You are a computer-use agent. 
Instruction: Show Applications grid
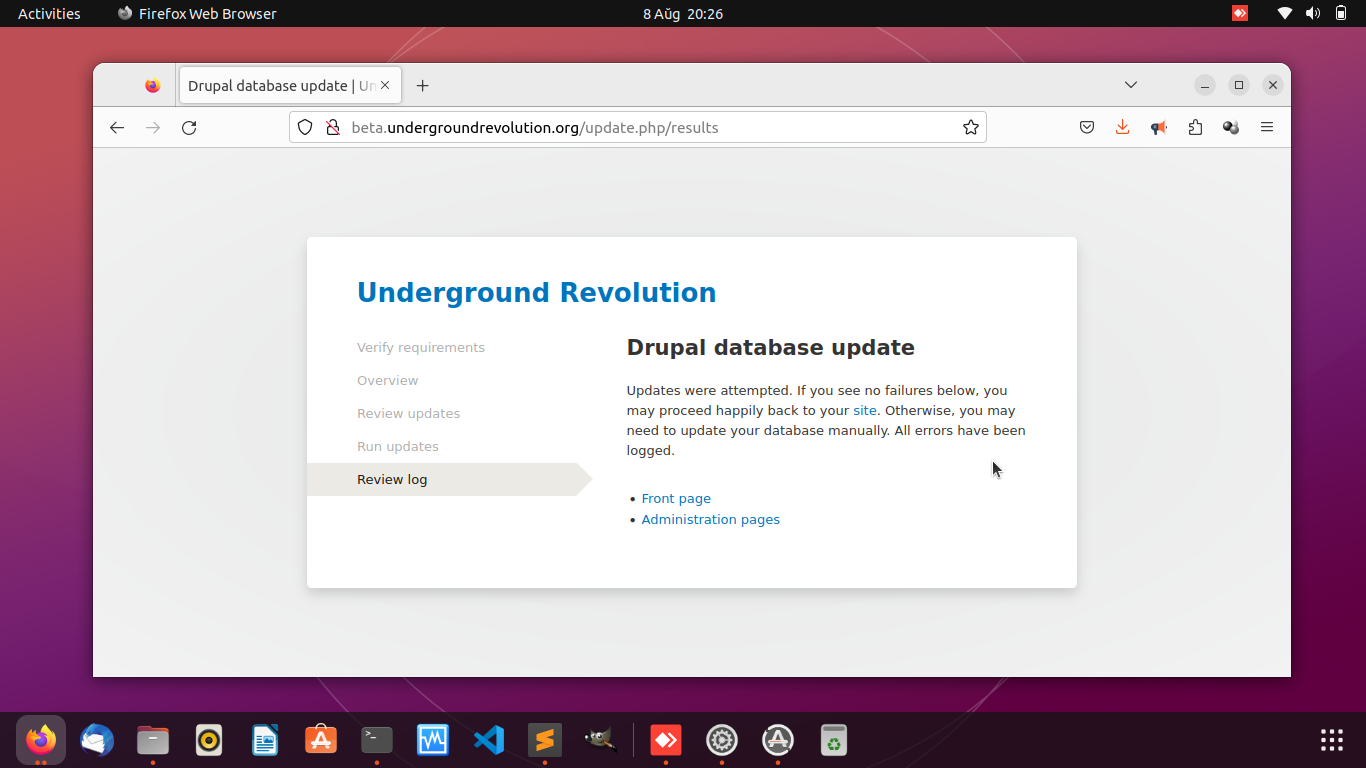1332,740
